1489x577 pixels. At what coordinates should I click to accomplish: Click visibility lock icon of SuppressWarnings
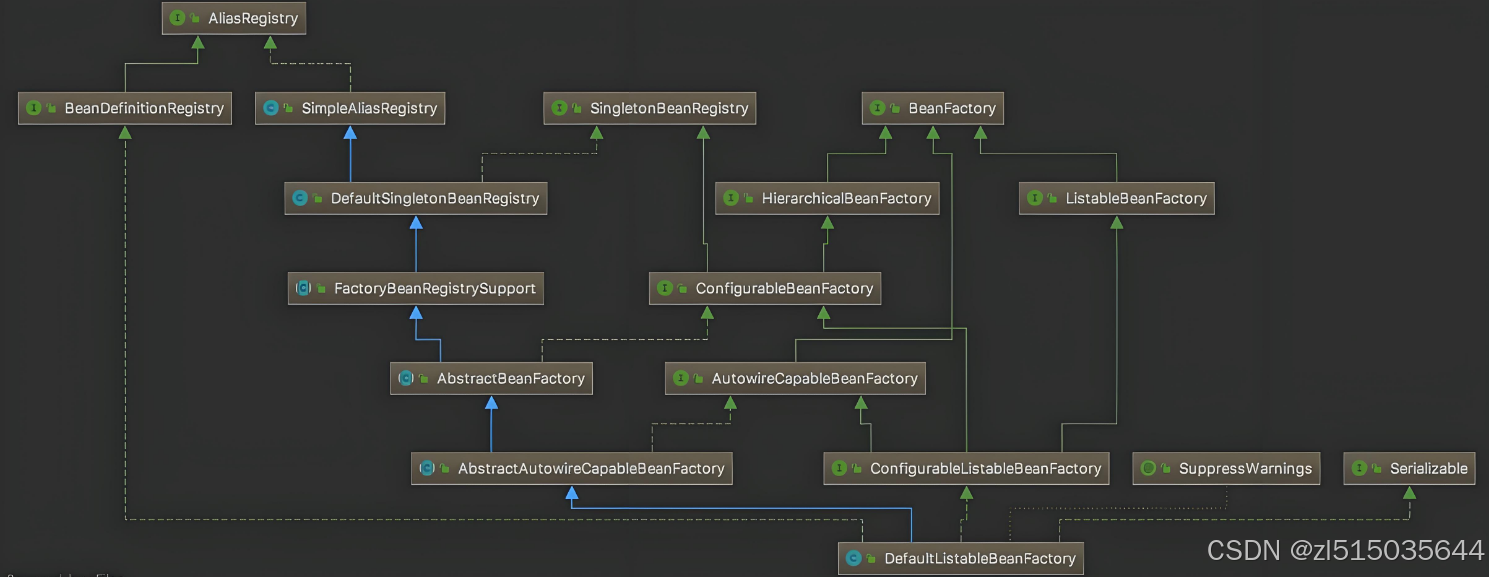tap(1165, 468)
